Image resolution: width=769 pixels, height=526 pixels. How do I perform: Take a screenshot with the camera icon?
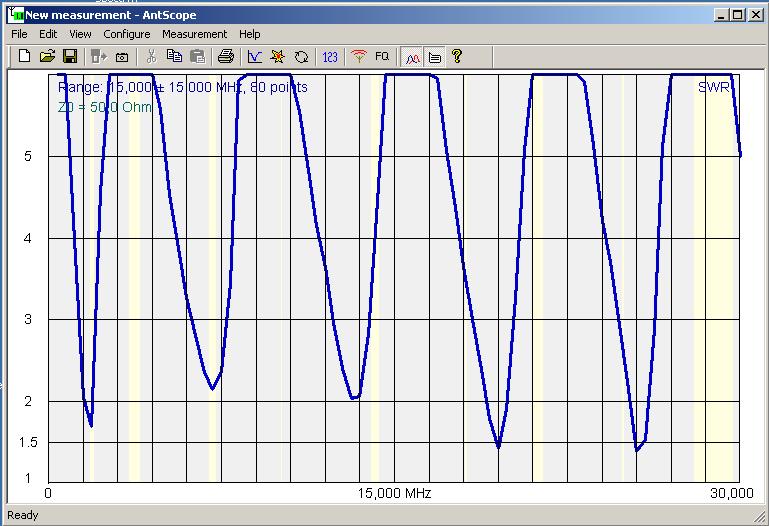pyautogui.click(x=122, y=57)
